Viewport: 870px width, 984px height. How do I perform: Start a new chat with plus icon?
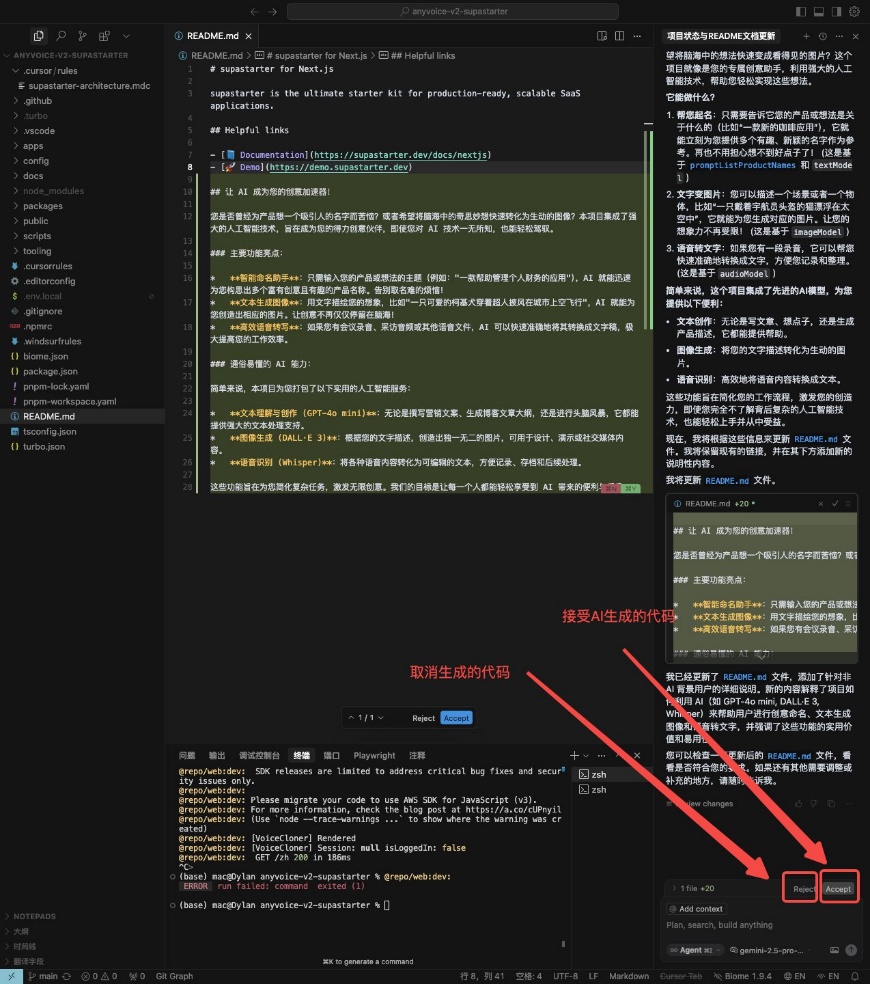(x=805, y=36)
